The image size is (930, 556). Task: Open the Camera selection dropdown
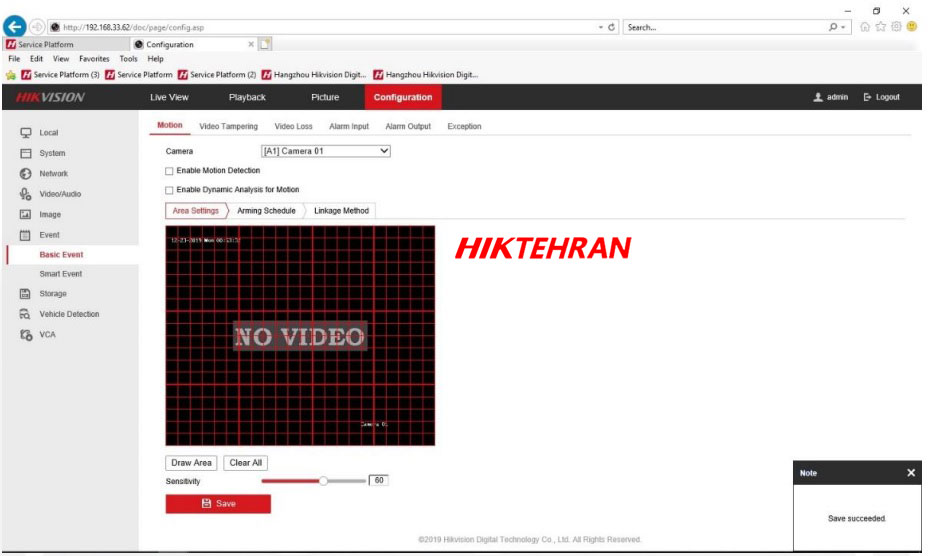tap(326, 151)
